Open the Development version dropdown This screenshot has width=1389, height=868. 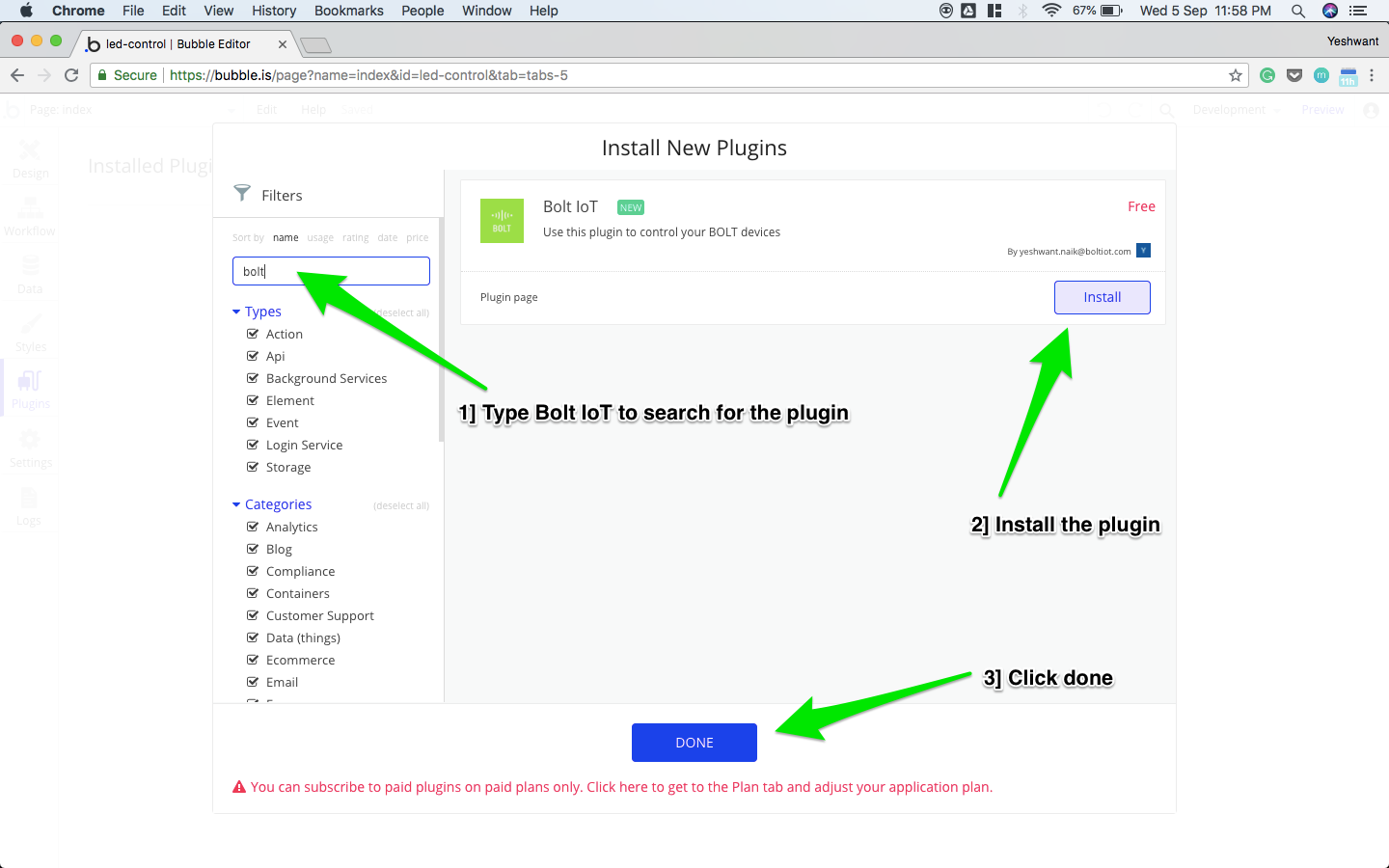(x=1237, y=110)
